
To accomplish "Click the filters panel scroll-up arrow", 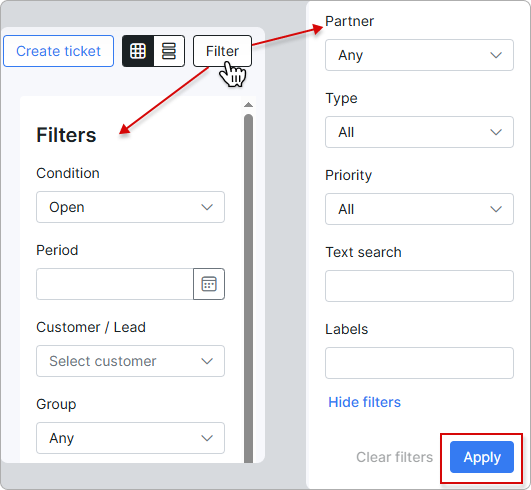I will click(248, 105).
